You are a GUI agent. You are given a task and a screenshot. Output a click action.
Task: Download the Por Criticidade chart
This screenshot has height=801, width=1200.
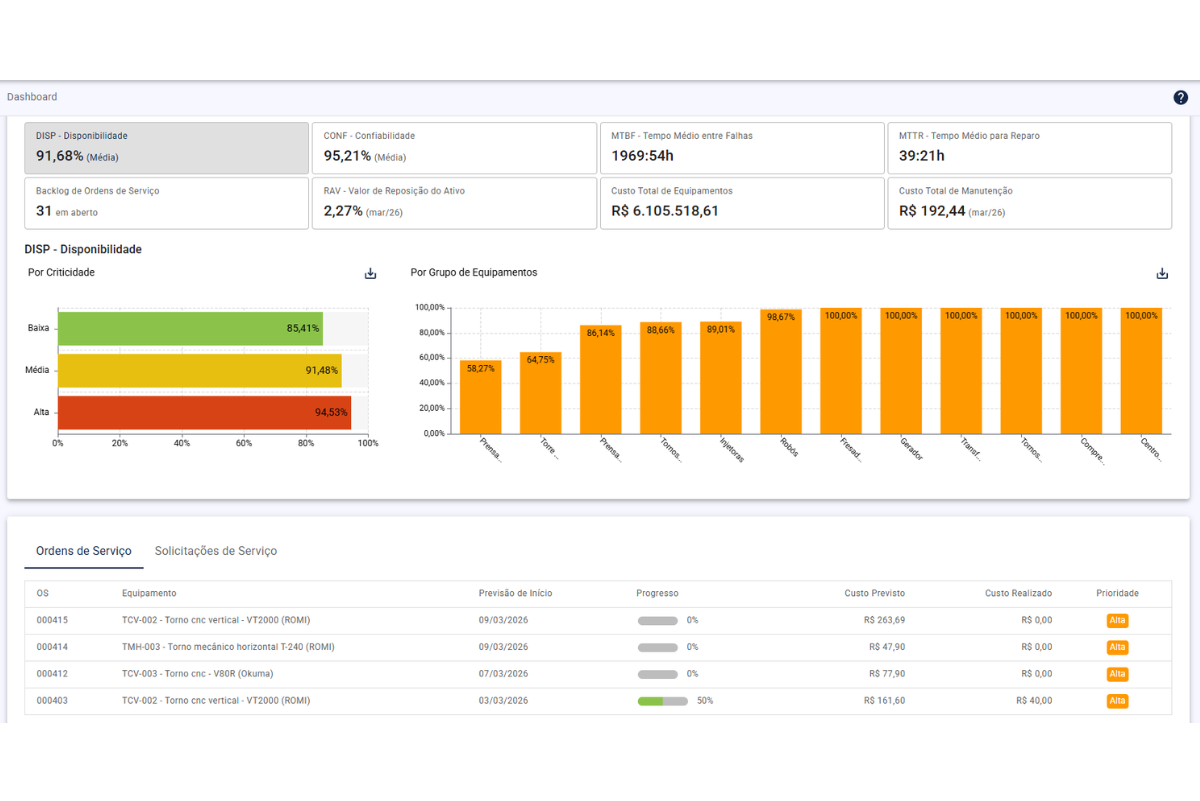(370, 272)
